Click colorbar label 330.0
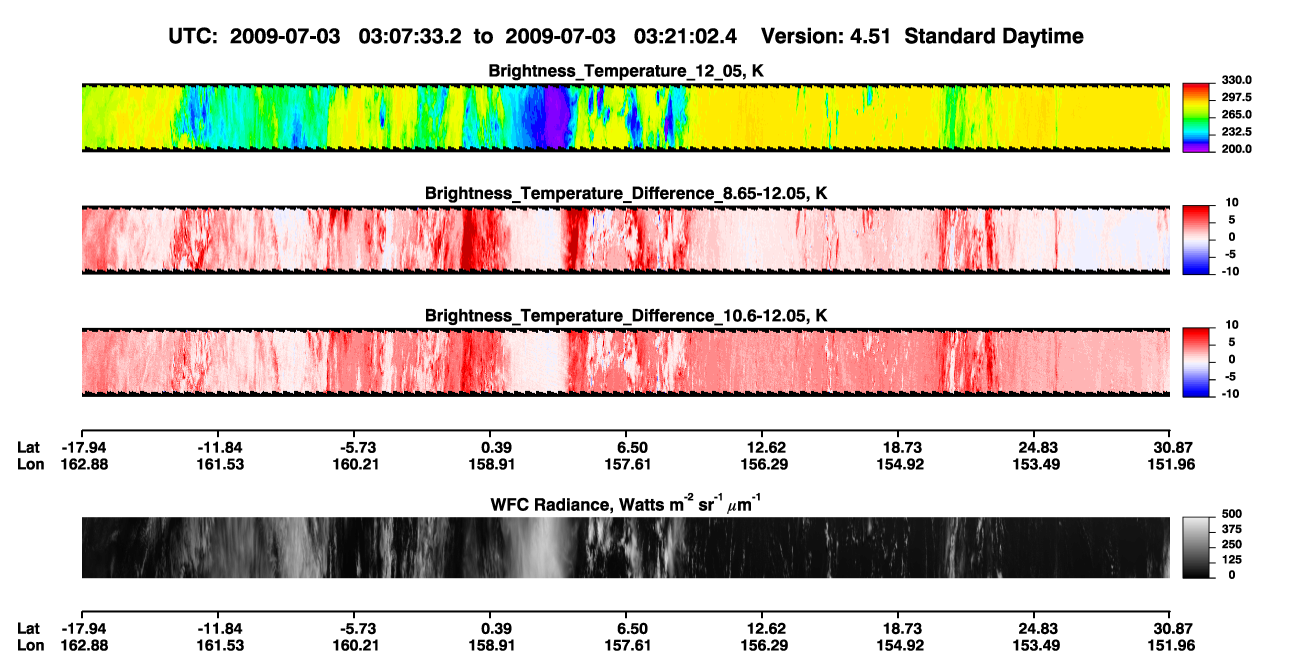1300x667 pixels. pos(1237,80)
